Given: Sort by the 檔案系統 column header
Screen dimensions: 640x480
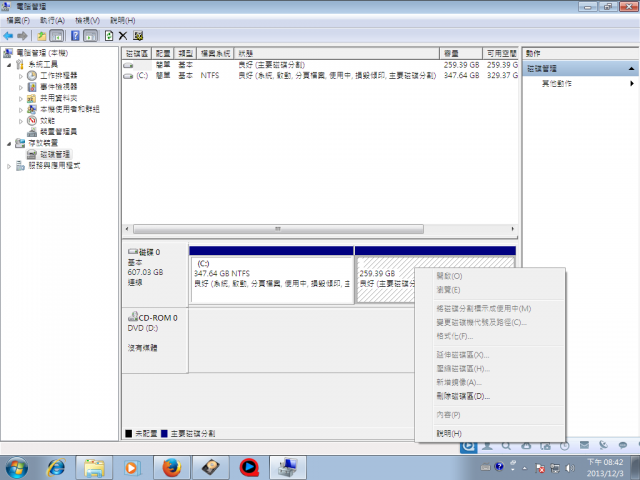Looking at the screenshot, I should click(216, 53).
